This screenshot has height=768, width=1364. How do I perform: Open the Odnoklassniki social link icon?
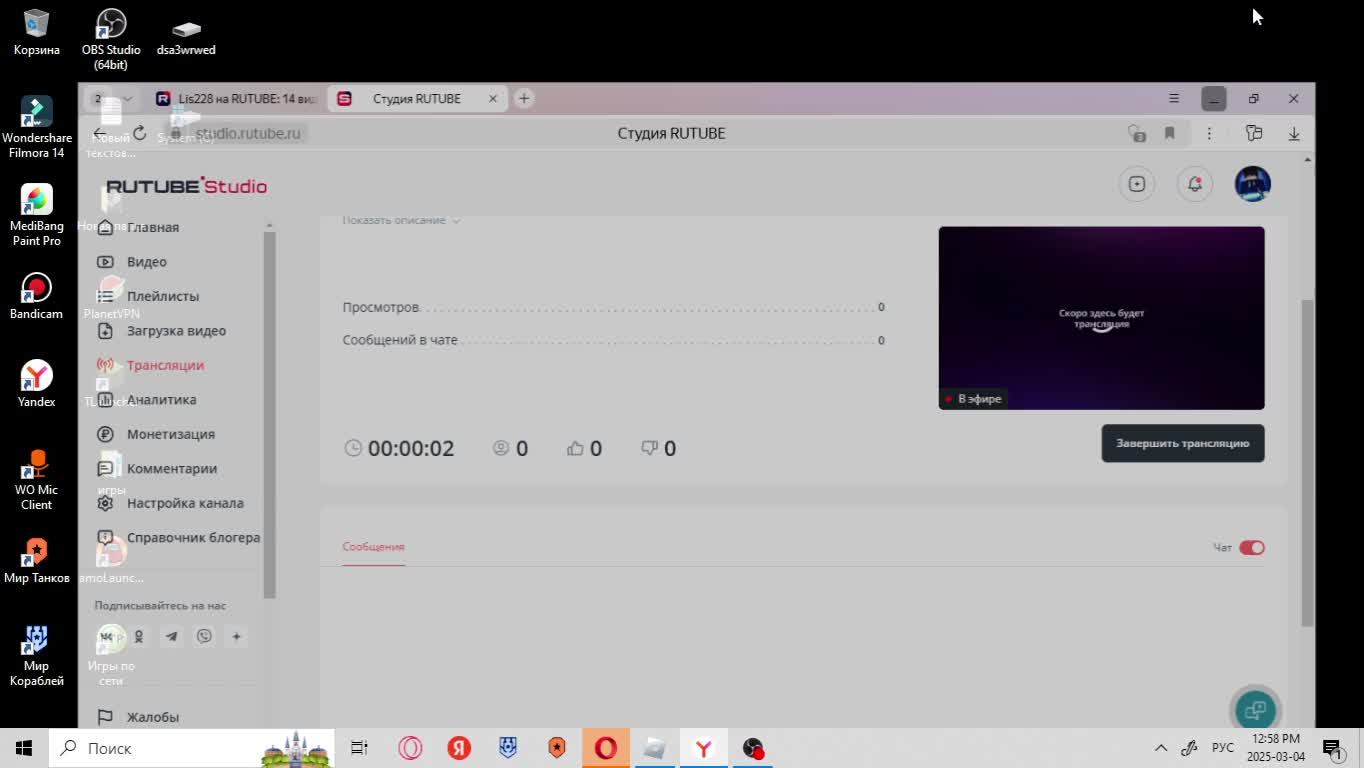[x=139, y=636]
